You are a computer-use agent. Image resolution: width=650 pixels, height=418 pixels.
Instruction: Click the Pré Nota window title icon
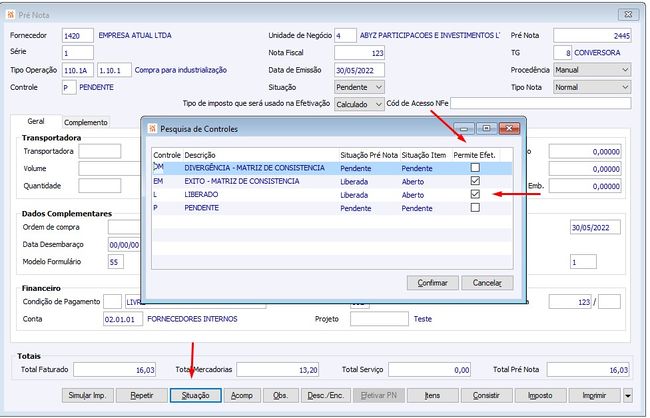coord(11,15)
